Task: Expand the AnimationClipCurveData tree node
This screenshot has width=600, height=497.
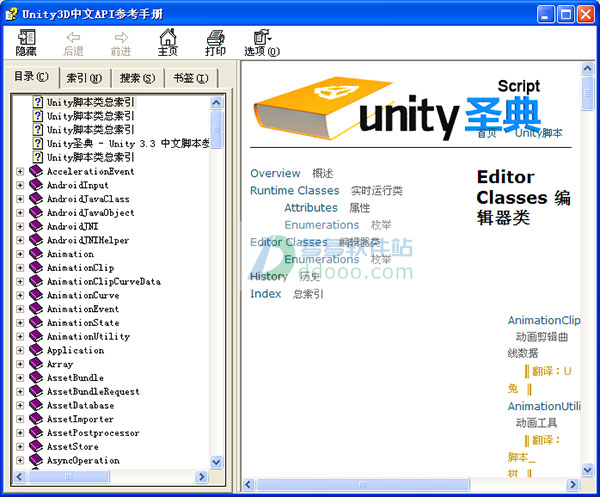Action: [x=20, y=282]
